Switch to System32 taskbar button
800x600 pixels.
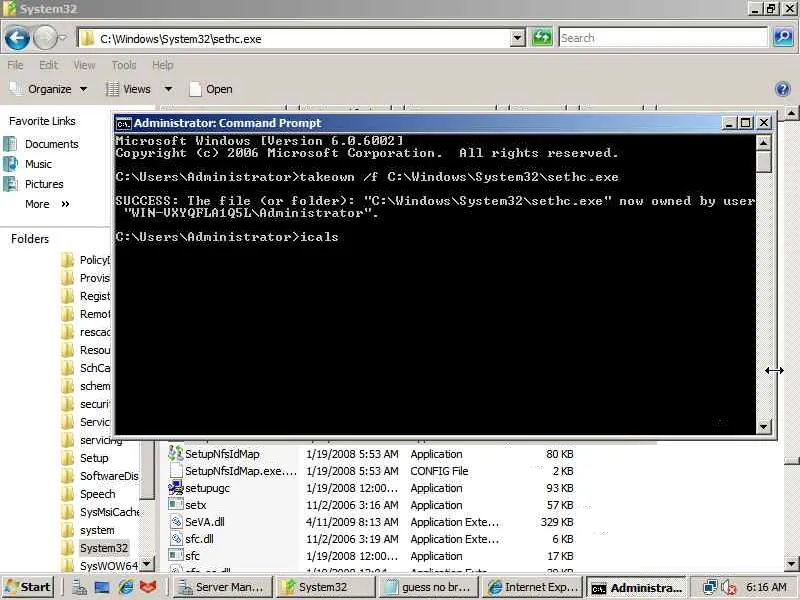tap(326, 588)
